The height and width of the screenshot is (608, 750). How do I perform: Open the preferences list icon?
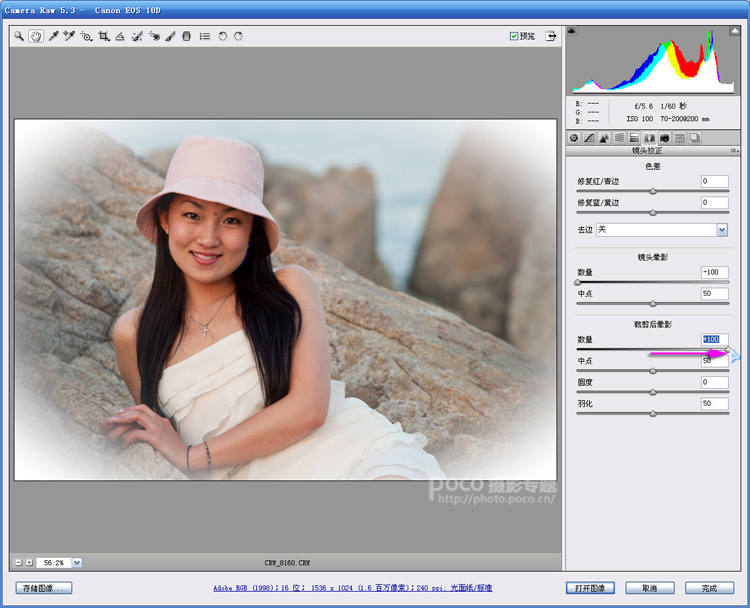[x=205, y=36]
